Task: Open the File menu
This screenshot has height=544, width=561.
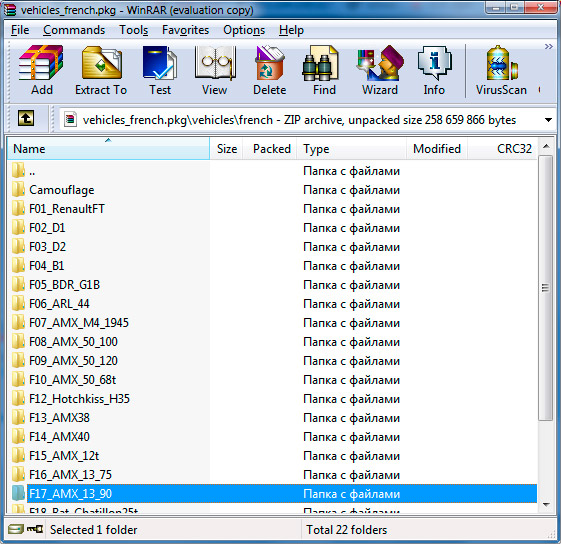Action: (x=20, y=30)
